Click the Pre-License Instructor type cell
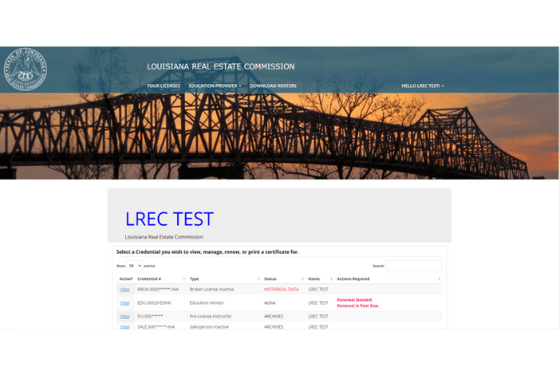The width and height of the screenshot is (560, 375). pos(211,316)
